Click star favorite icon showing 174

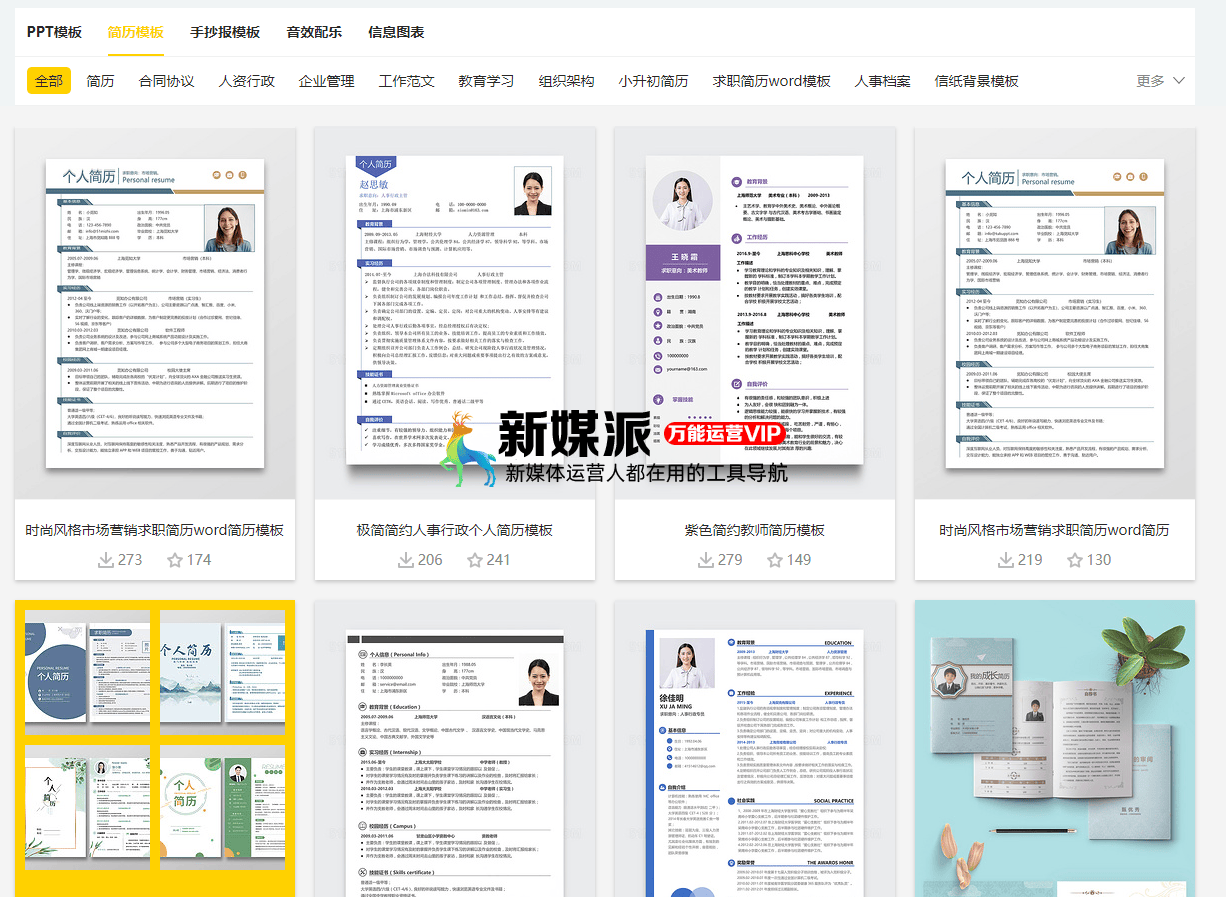[175, 560]
